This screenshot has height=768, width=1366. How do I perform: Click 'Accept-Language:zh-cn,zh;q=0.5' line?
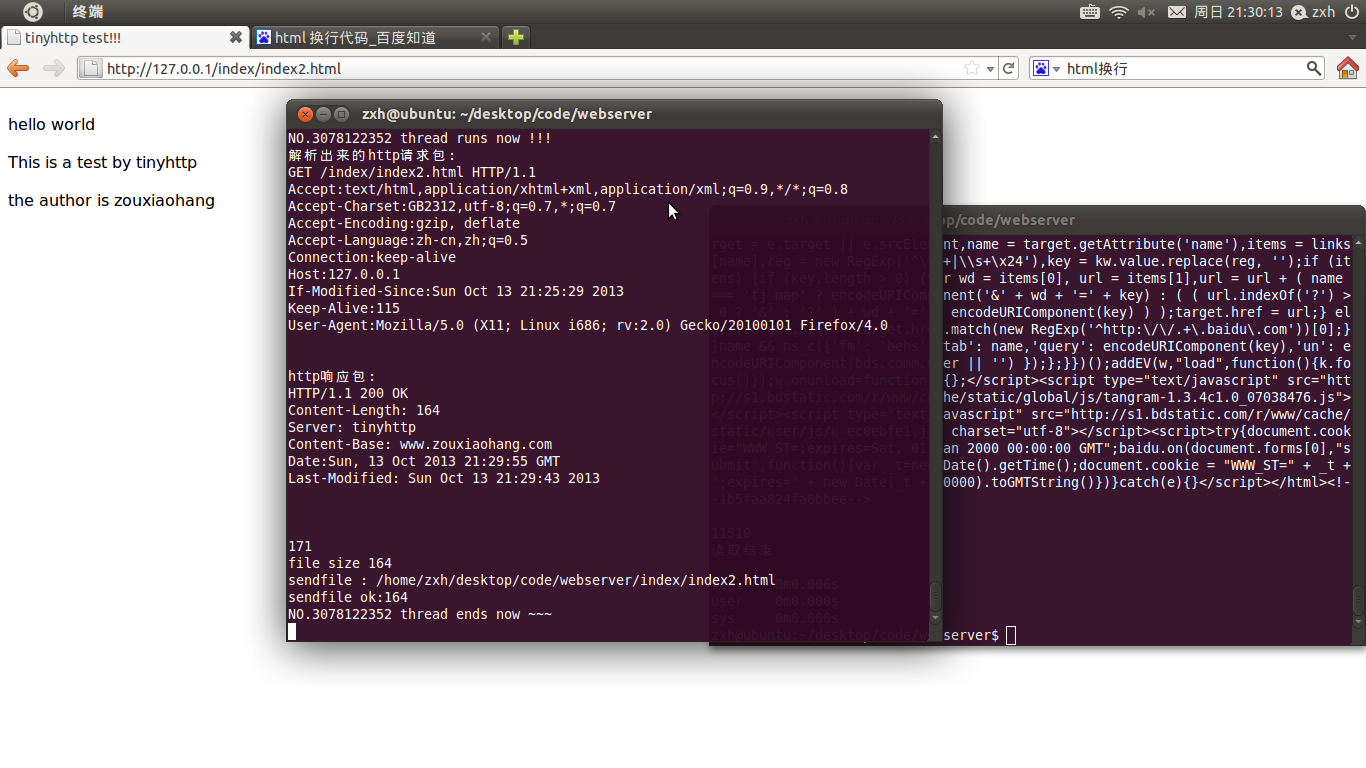[x=408, y=240]
